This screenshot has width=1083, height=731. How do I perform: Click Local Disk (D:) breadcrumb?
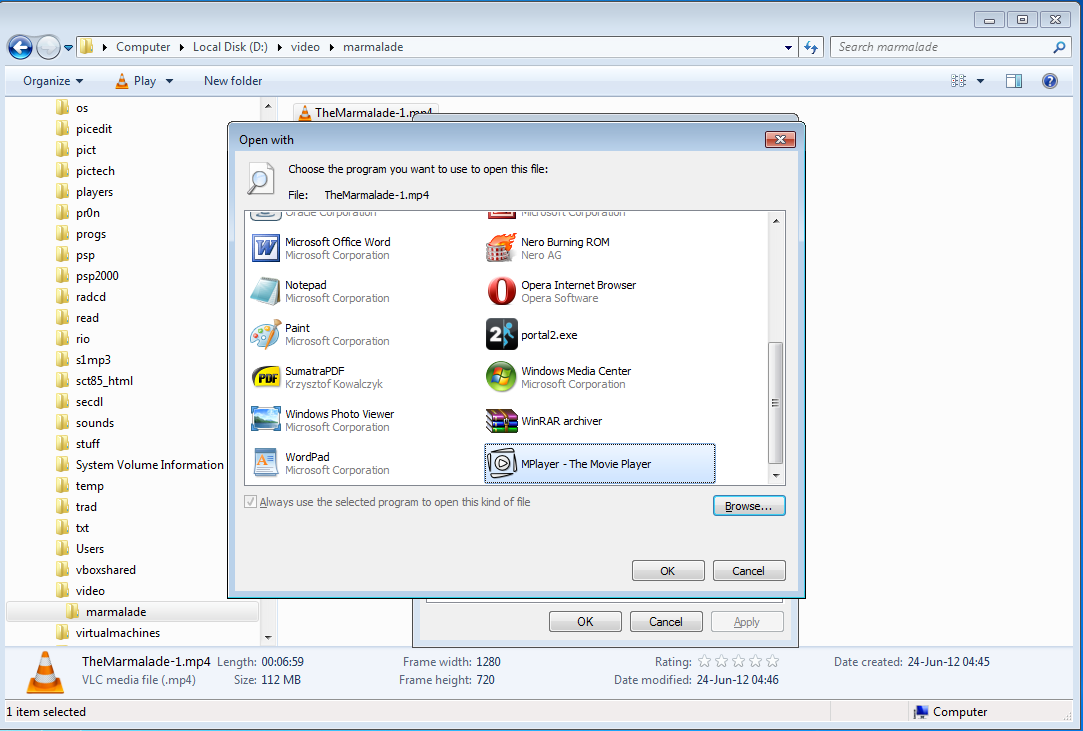(x=230, y=47)
